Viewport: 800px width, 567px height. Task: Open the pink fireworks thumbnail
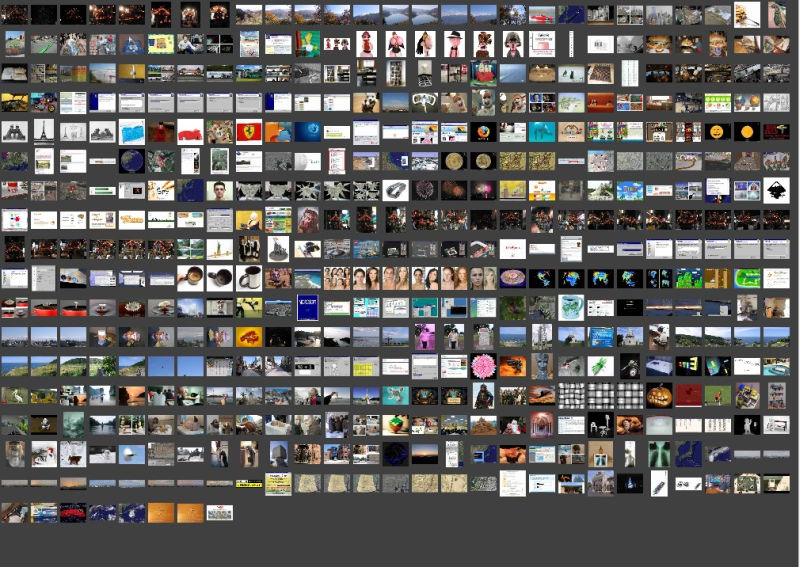coord(483,190)
